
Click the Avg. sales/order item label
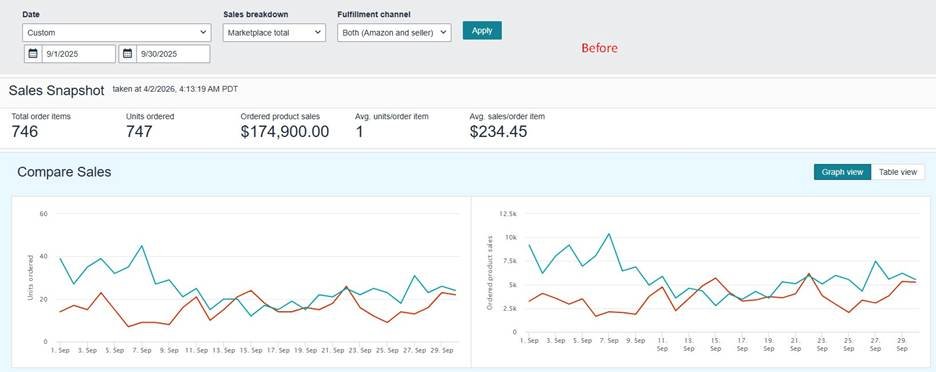(x=507, y=116)
